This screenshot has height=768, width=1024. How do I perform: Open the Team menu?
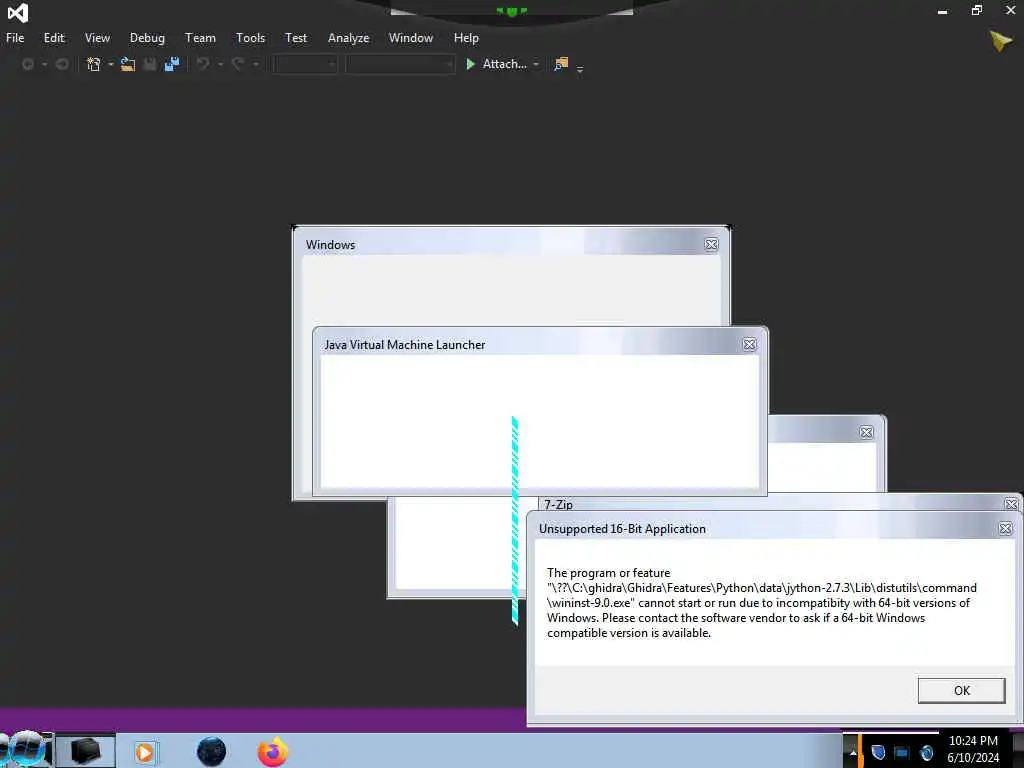click(x=200, y=38)
